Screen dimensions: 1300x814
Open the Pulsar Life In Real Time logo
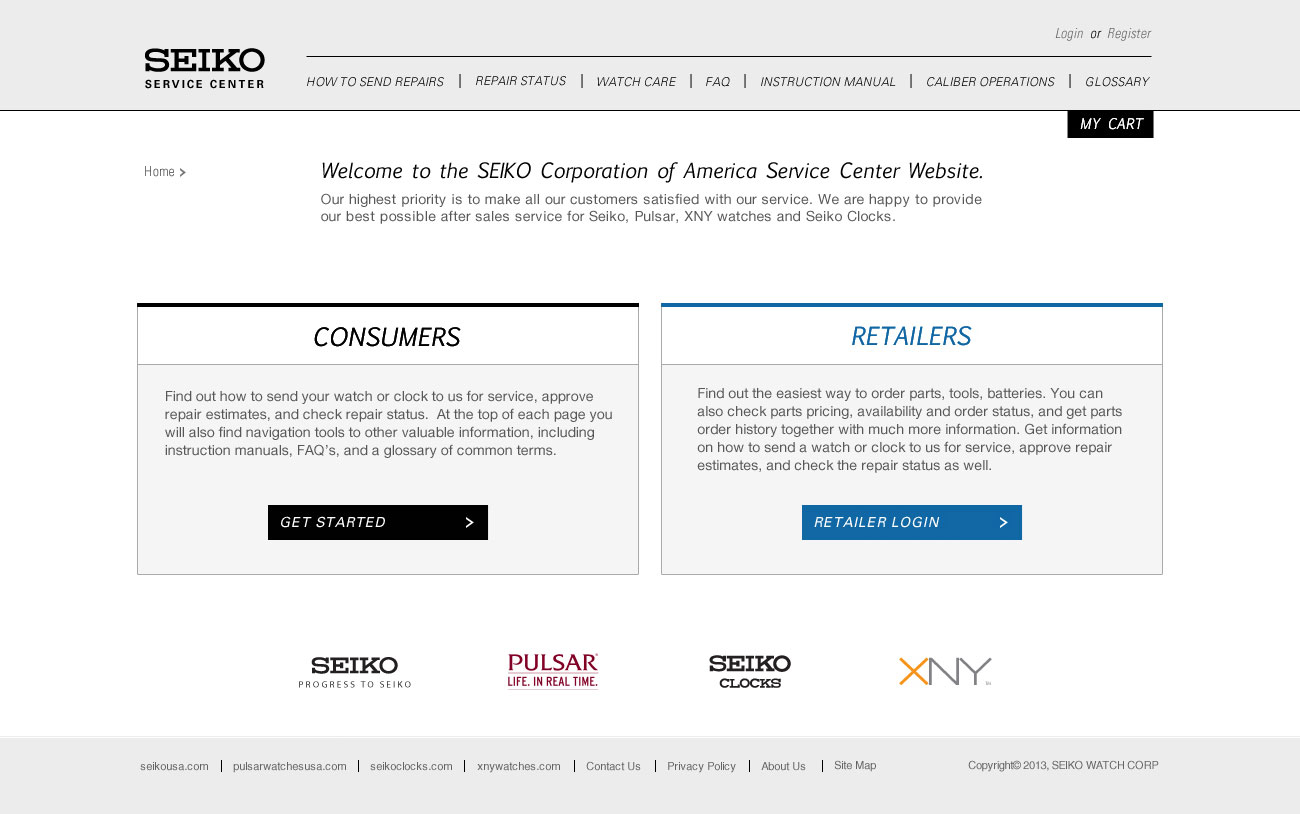point(553,671)
